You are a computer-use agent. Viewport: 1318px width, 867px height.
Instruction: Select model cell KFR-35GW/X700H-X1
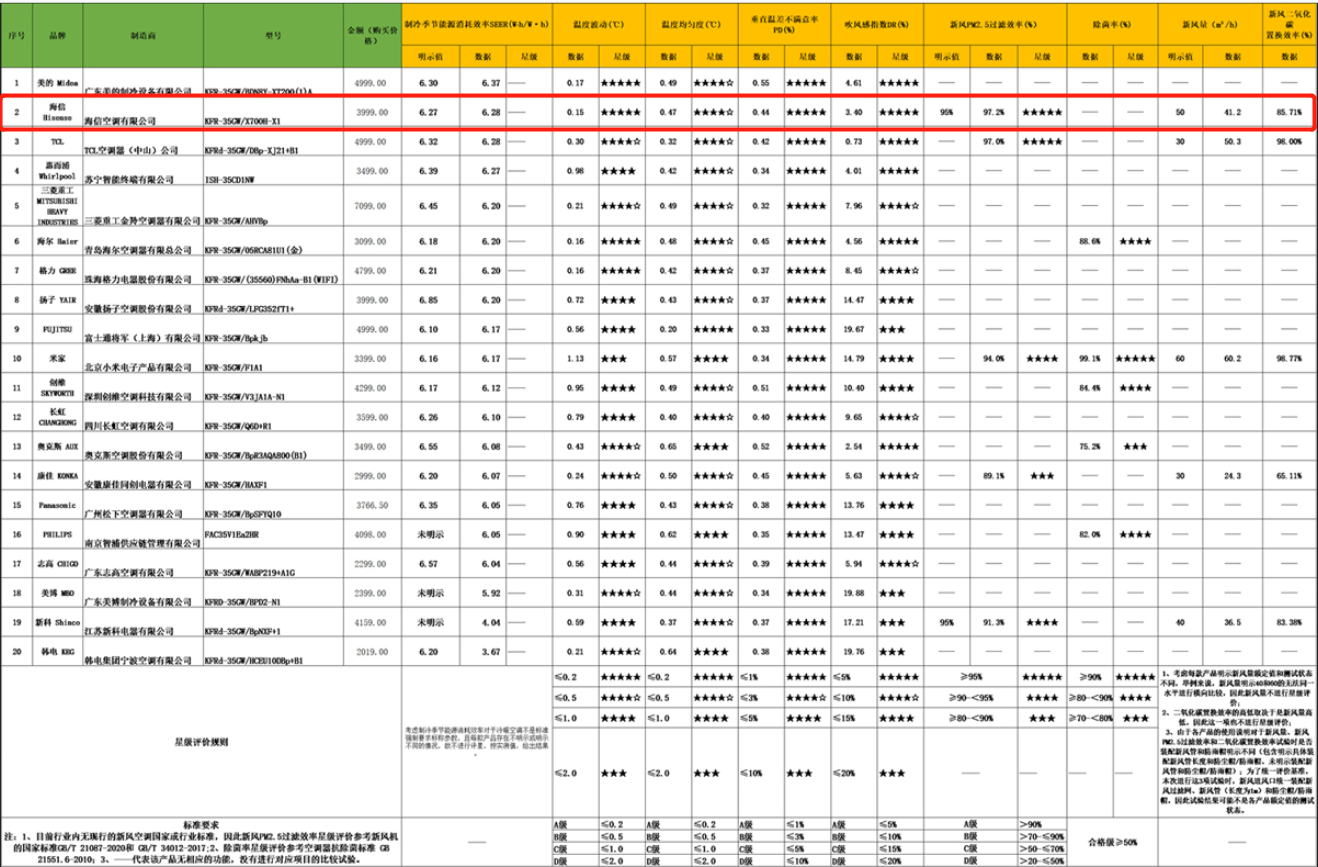pyautogui.click(x=272, y=119)
